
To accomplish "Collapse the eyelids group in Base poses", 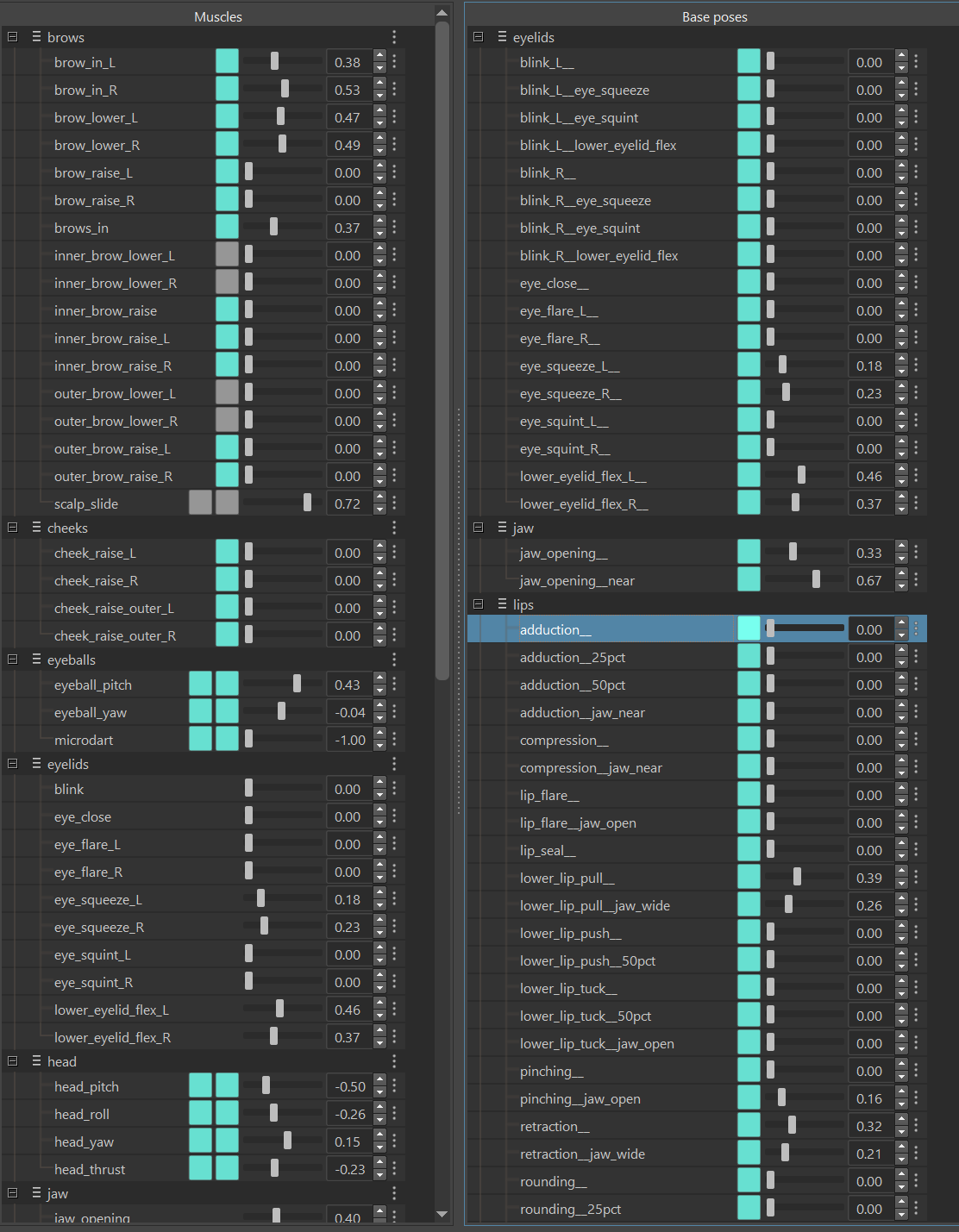I will pos(478,37).
